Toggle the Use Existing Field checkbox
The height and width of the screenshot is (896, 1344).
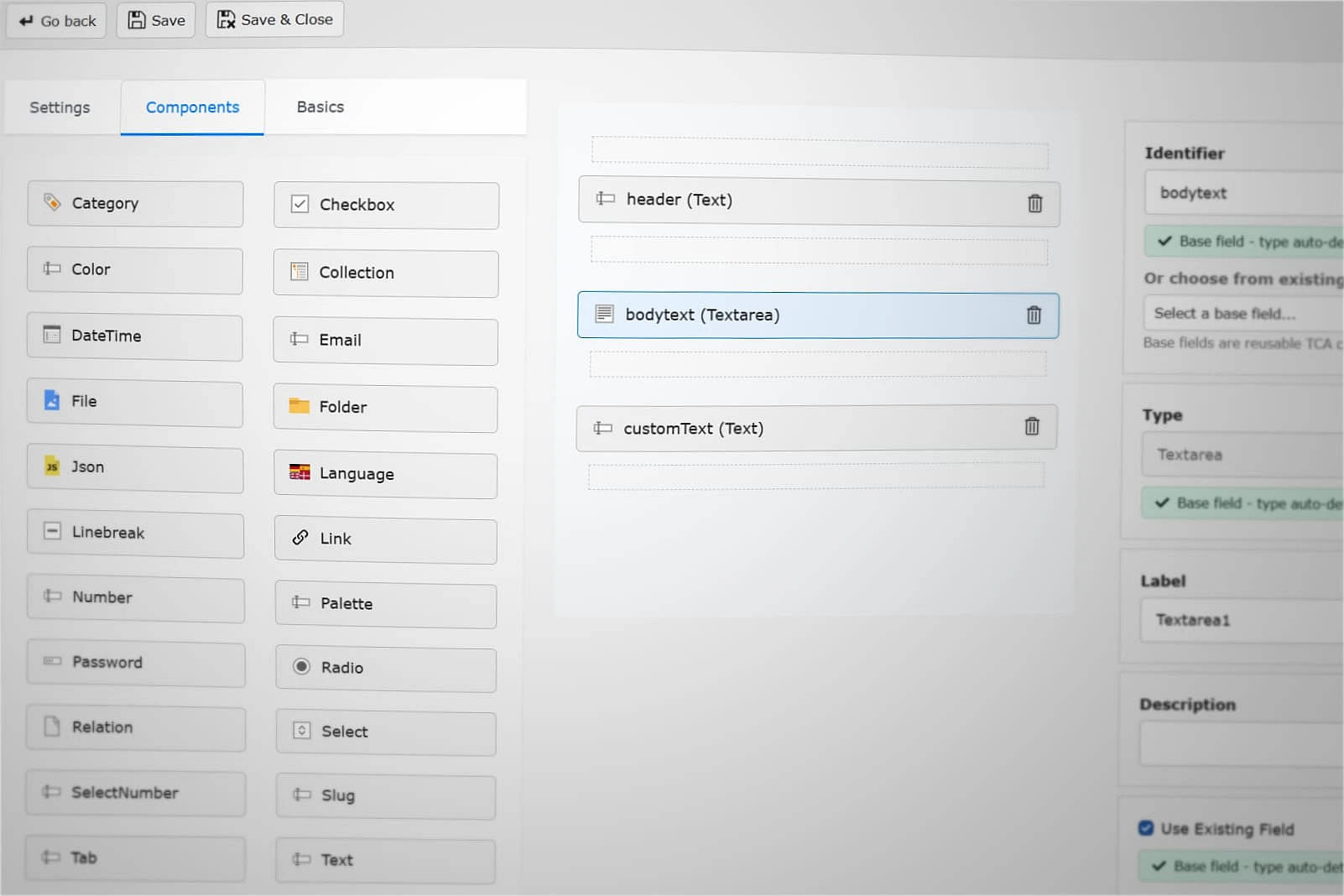[1146, 828]
